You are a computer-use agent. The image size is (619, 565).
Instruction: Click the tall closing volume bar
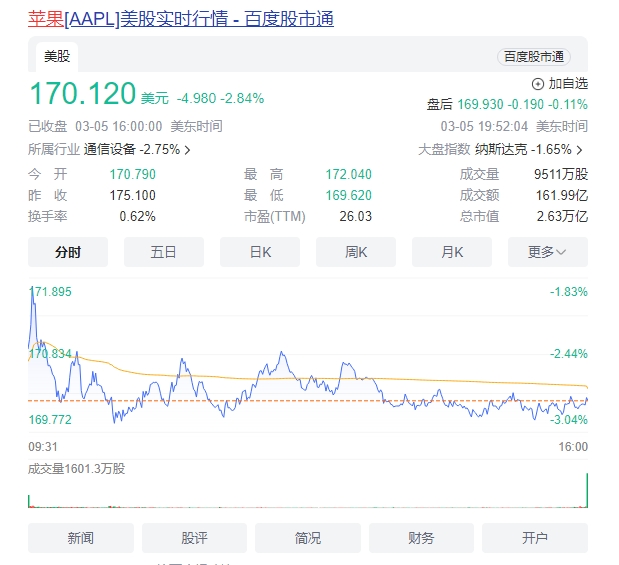(x=587, y=490)
